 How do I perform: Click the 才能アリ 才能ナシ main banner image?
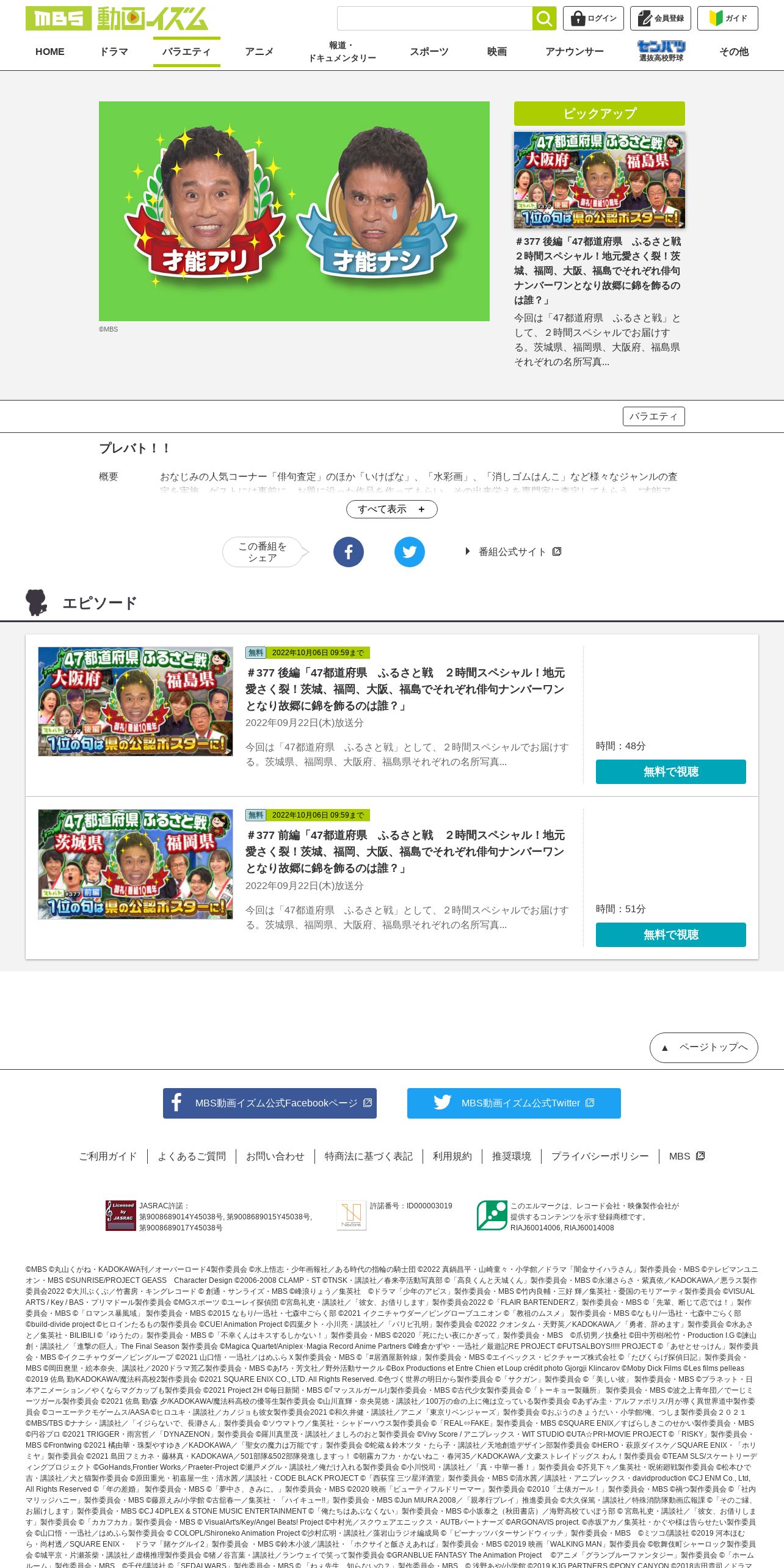click(x=294, y=211)
